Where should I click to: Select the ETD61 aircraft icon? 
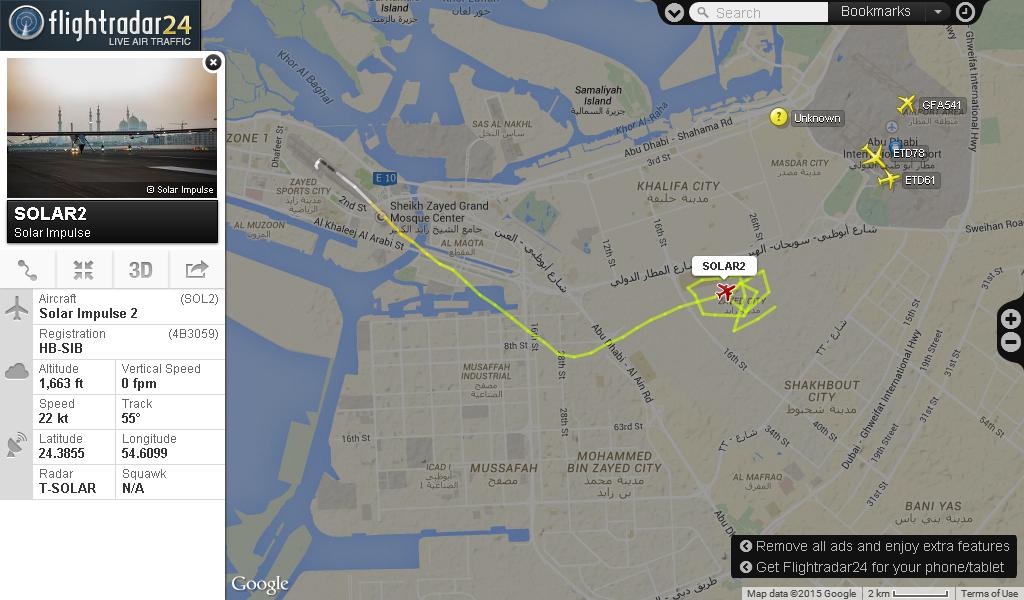pos(889,180)
